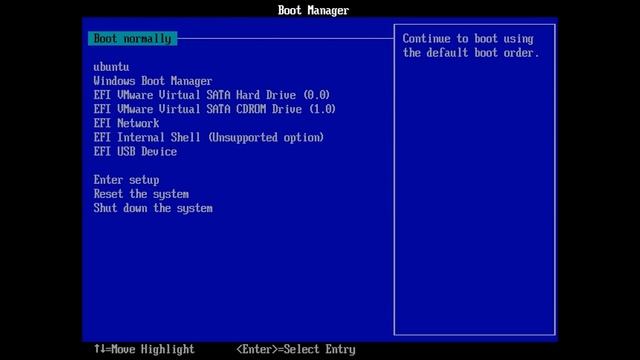Select EFI USB Device entry
The image size is (640, 360).
135,151
